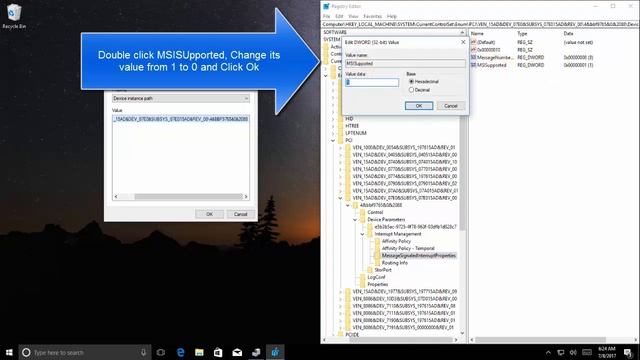Show hidden system tray icons
Viewport: 640px width, 360px height.
pyautogui.click(x=548, y=353)
